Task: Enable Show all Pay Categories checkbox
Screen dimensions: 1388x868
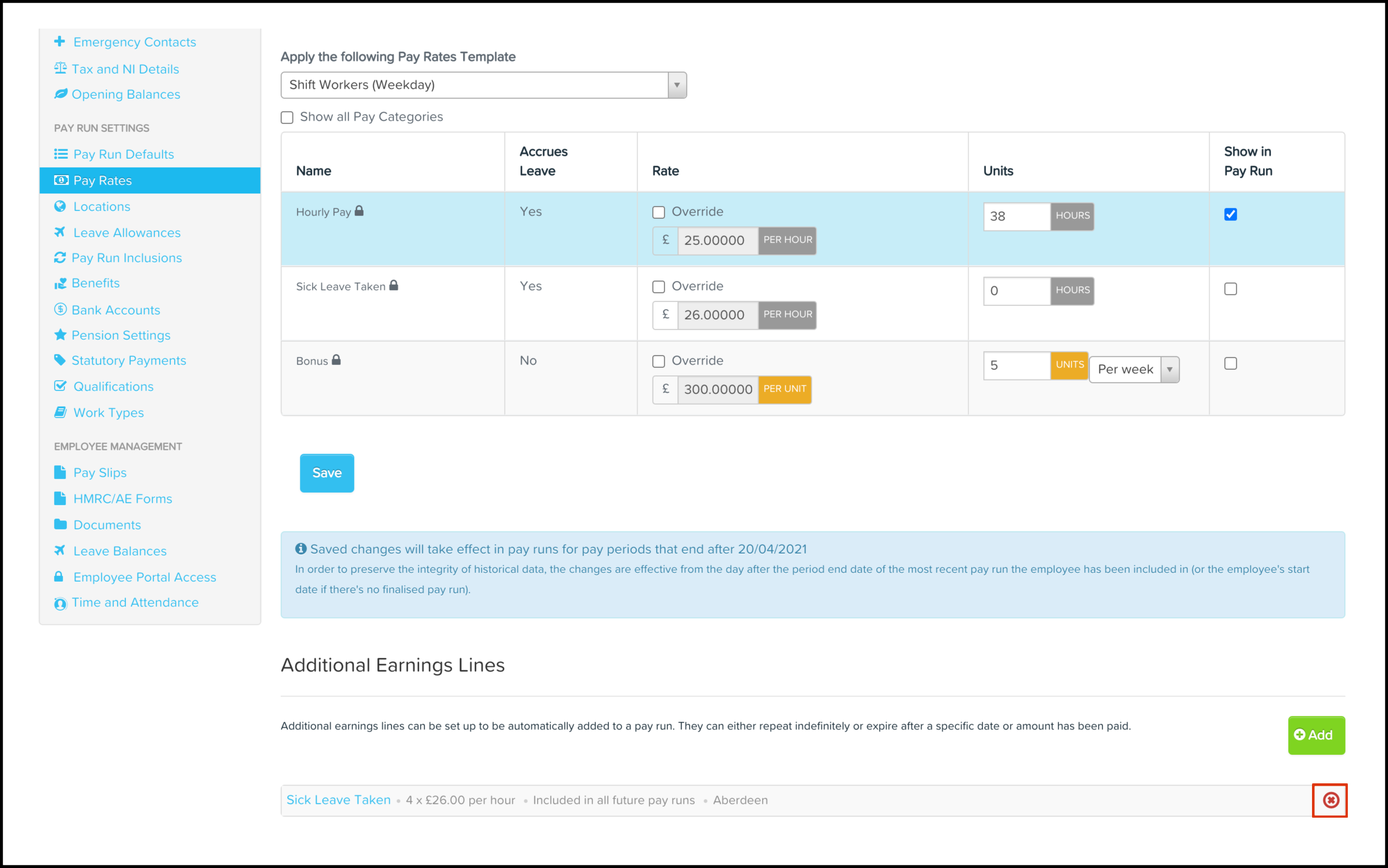Action: [287, 118]
